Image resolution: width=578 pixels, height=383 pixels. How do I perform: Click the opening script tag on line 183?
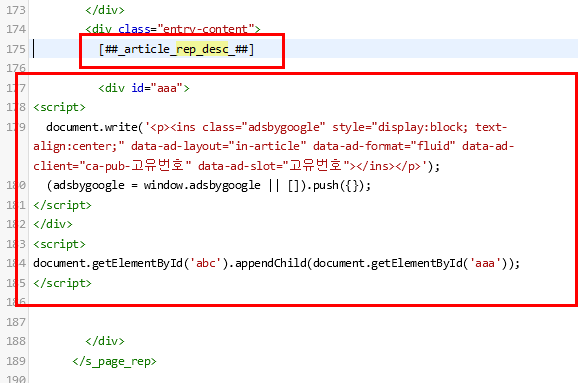[x=59, y=244]
